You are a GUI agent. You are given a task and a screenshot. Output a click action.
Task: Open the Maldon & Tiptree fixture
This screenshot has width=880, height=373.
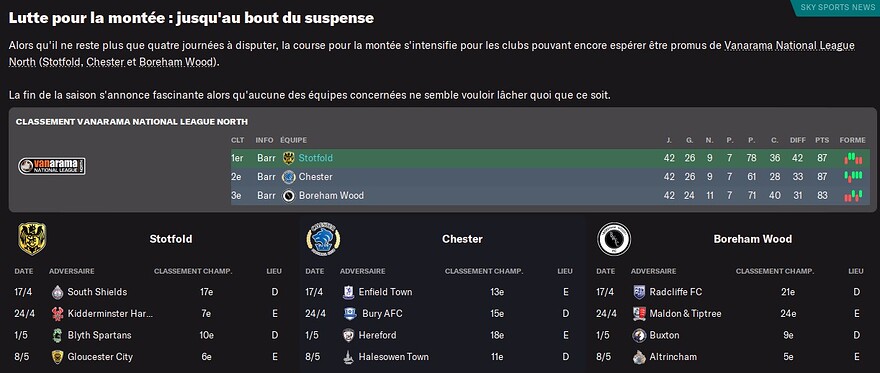coord(731,314)
